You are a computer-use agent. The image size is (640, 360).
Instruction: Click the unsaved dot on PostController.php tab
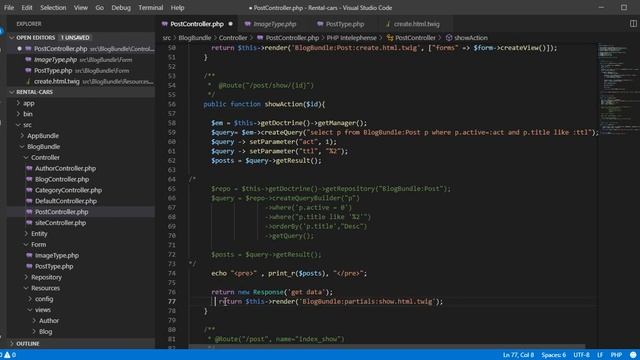(231, 24)
